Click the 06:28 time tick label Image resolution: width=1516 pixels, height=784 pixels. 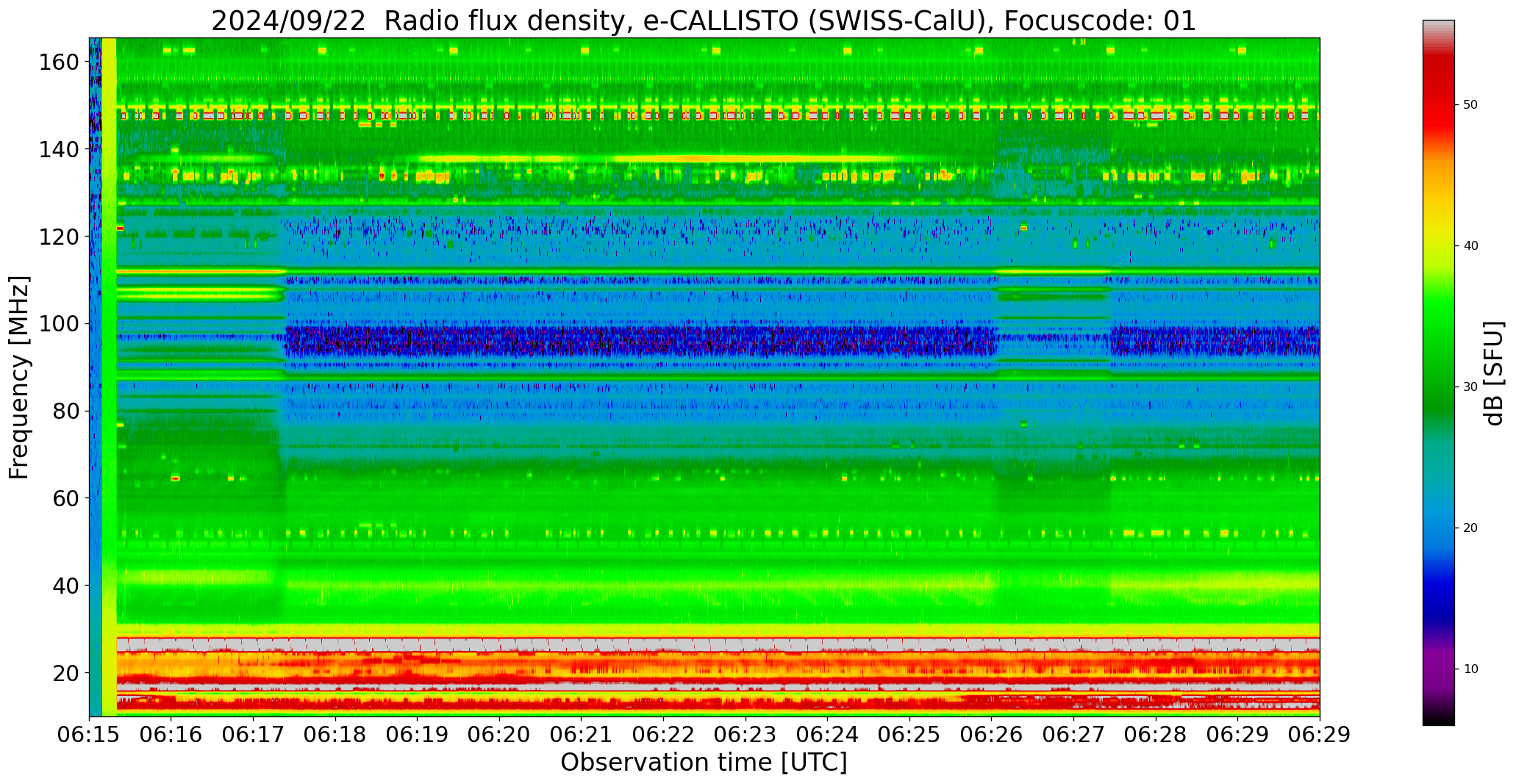click(1155, 735)
